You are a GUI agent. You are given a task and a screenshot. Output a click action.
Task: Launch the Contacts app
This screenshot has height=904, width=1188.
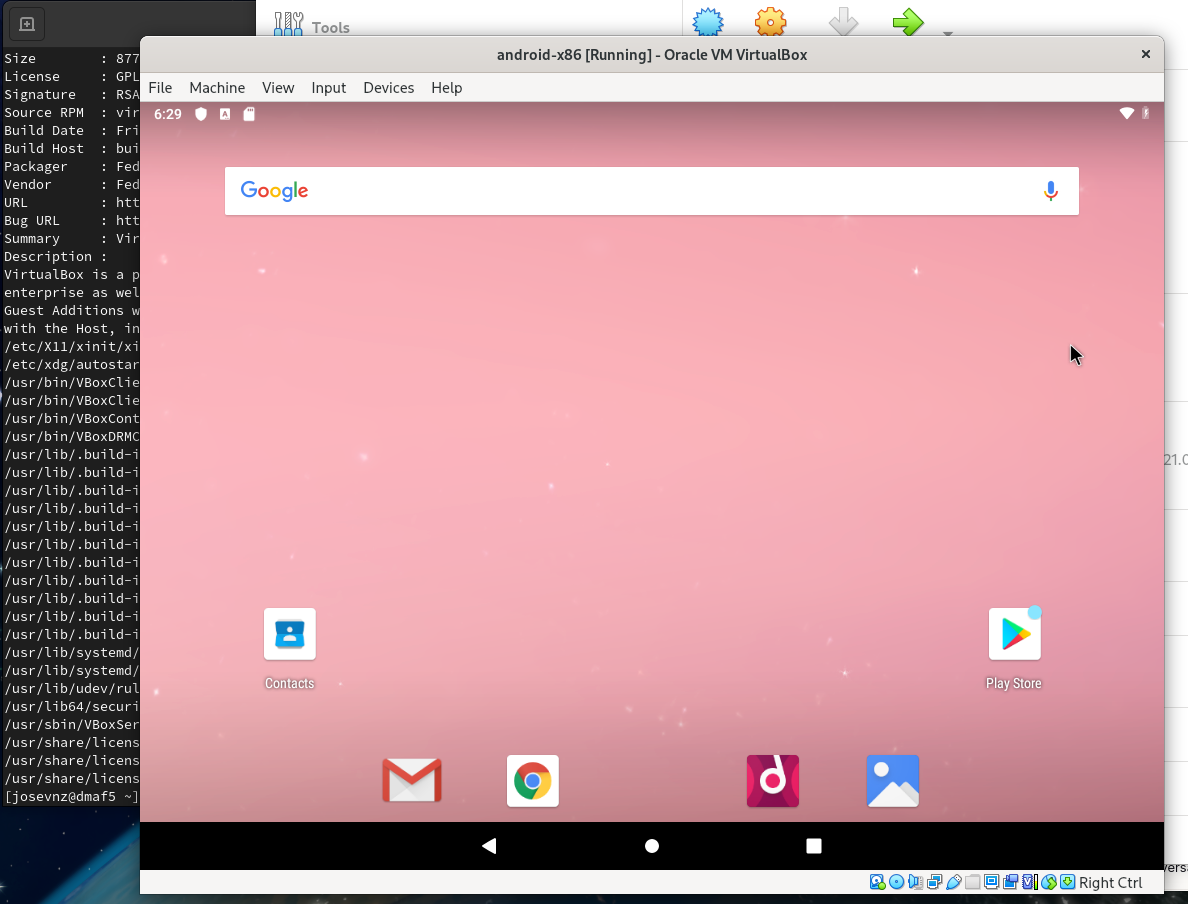tap(290, 635)
